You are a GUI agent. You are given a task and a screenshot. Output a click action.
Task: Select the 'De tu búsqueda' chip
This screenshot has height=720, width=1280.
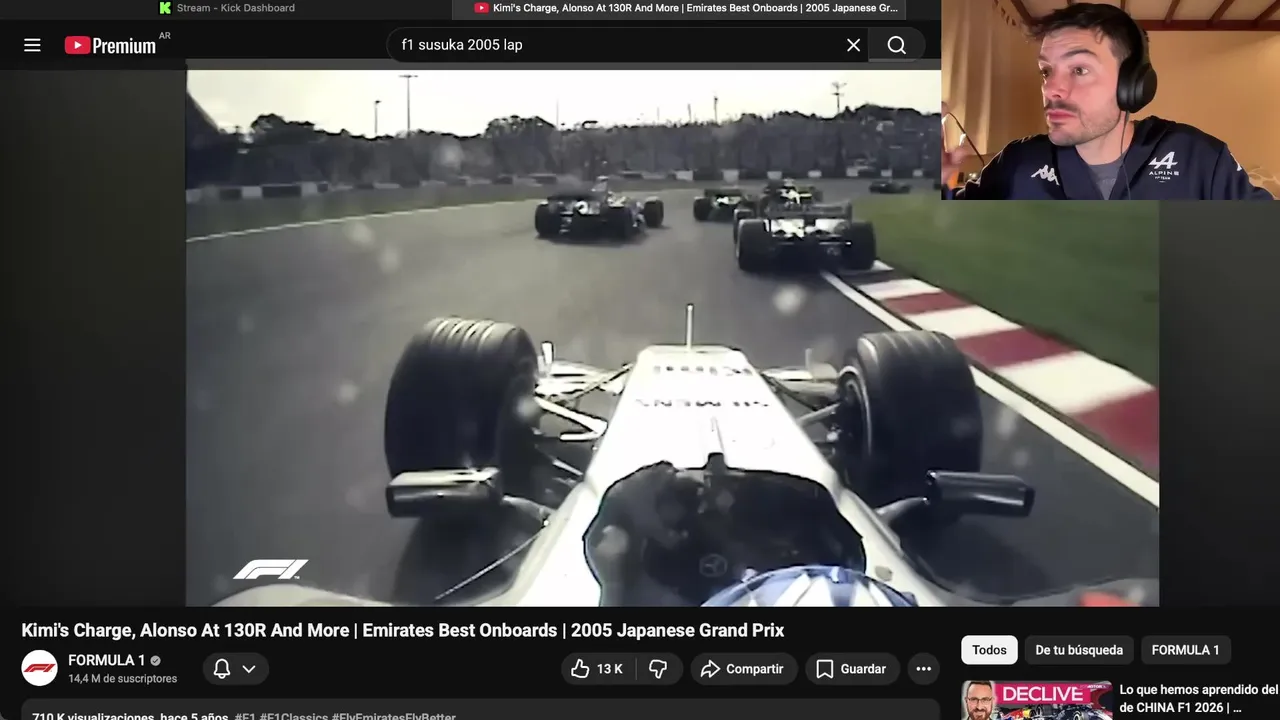point(1079,650)
